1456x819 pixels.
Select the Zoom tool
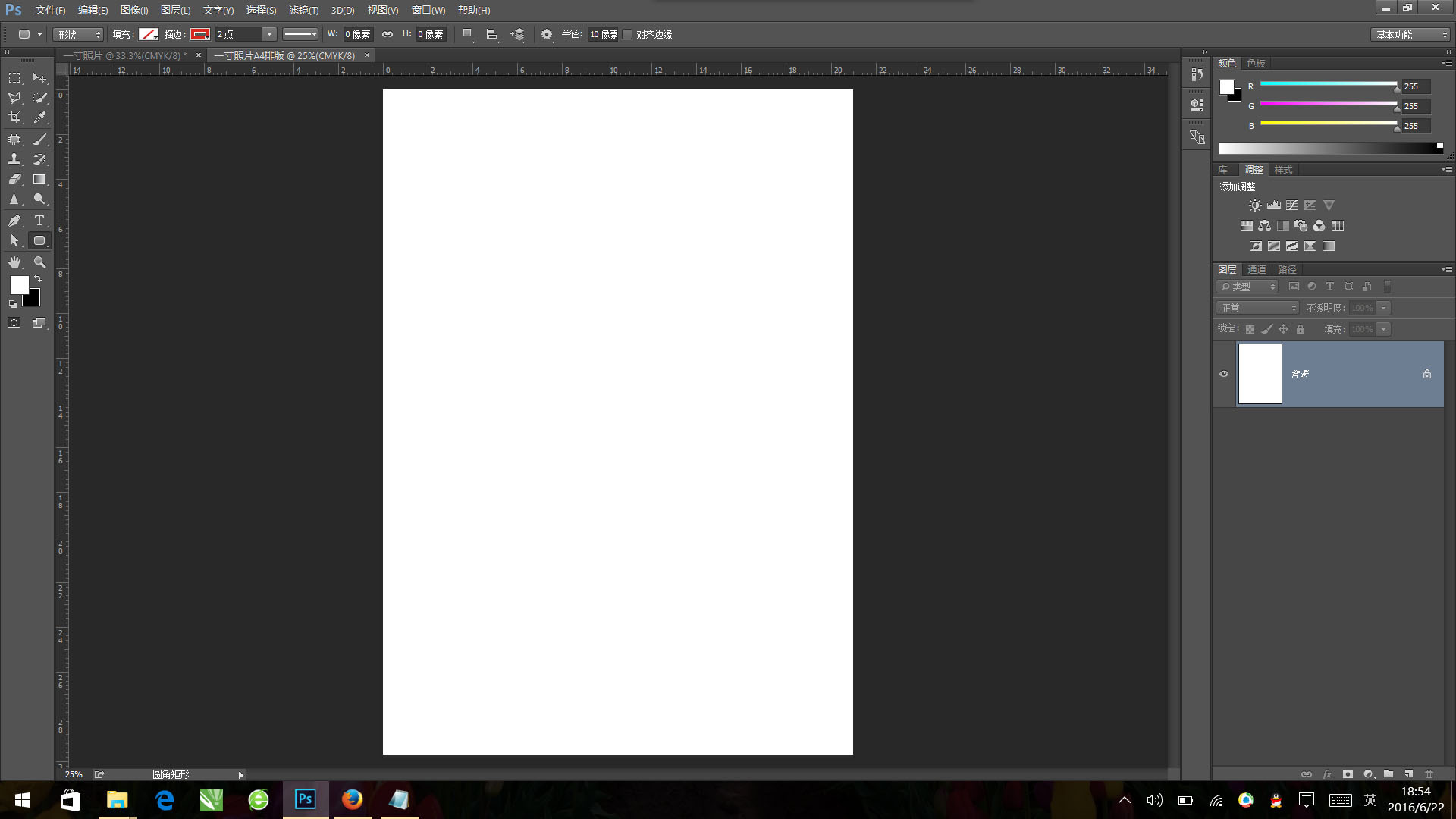(x=39, y=262)
